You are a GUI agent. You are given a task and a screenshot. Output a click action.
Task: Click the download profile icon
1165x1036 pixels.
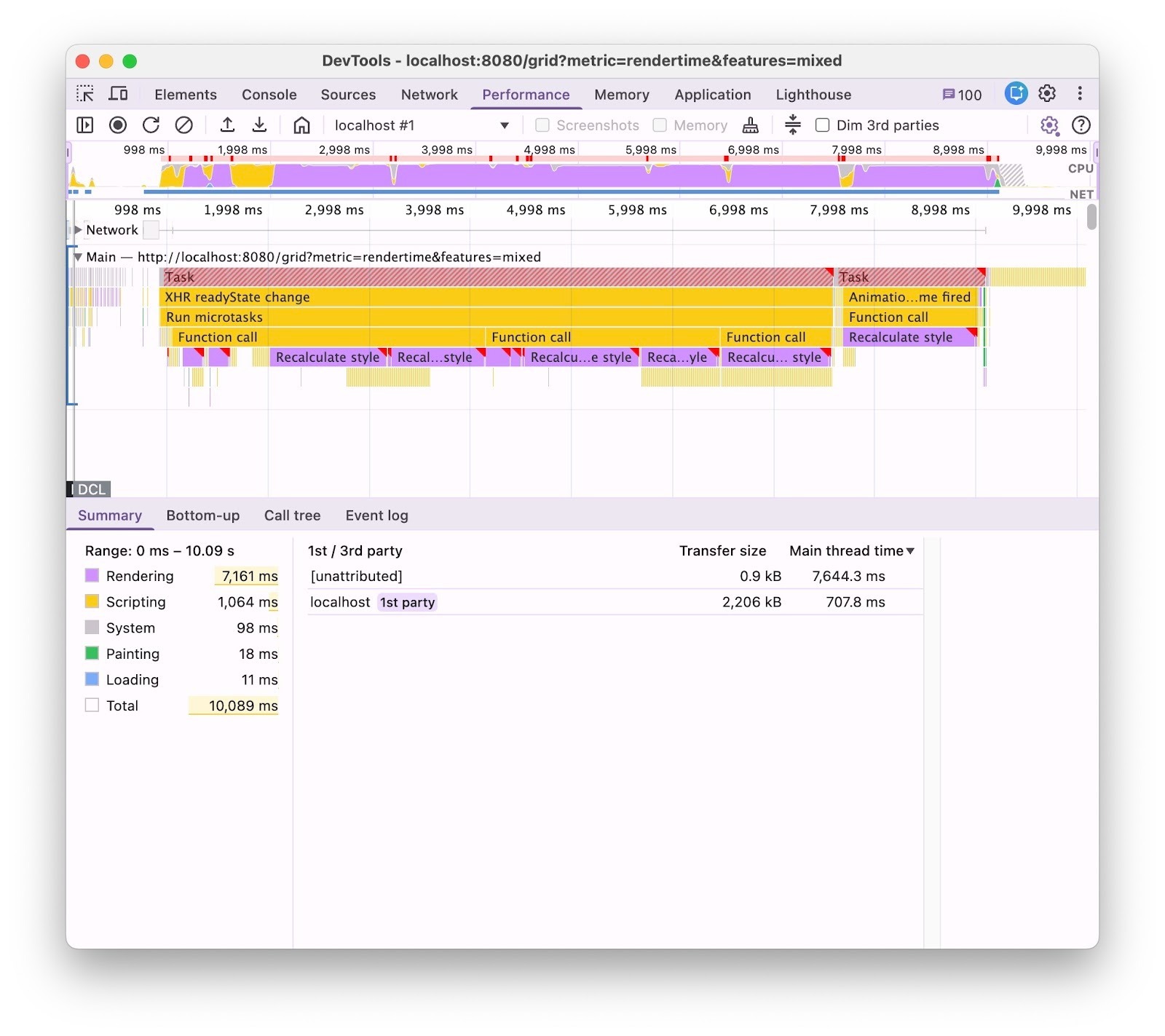pos(259,125)
